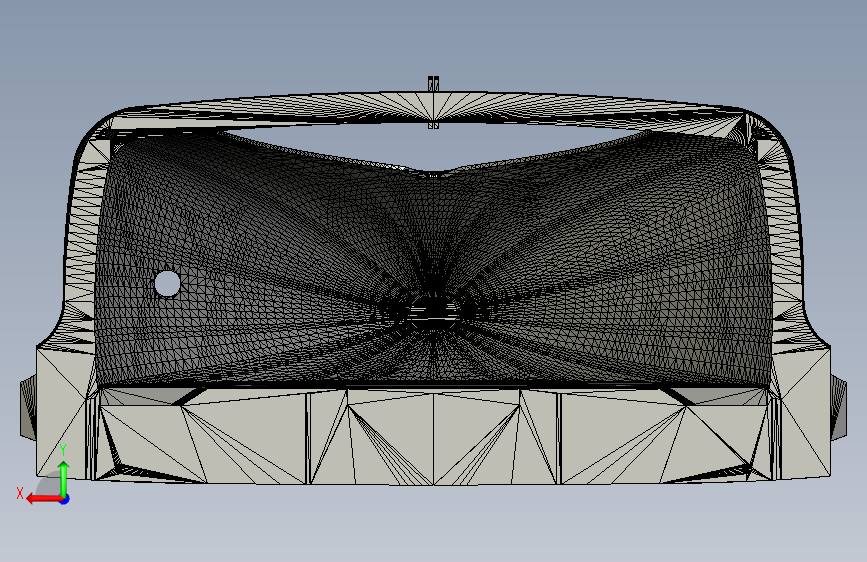Click the green Y axis arrow of triad
The height and width of the screenshot is (562, 867).
(x=64, y=478)
